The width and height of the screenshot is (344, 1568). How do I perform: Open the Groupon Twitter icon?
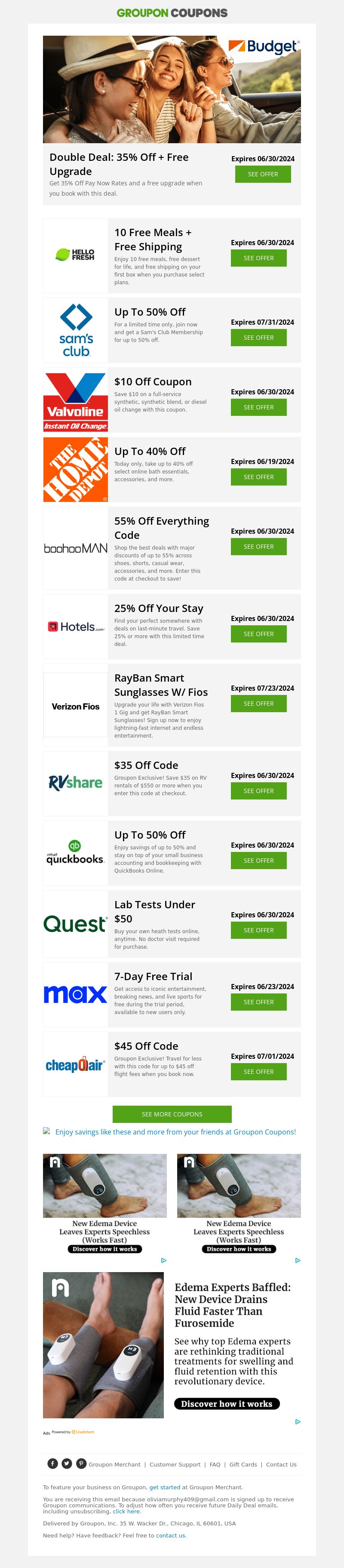pyautogui.click(x=67, y=1463)
